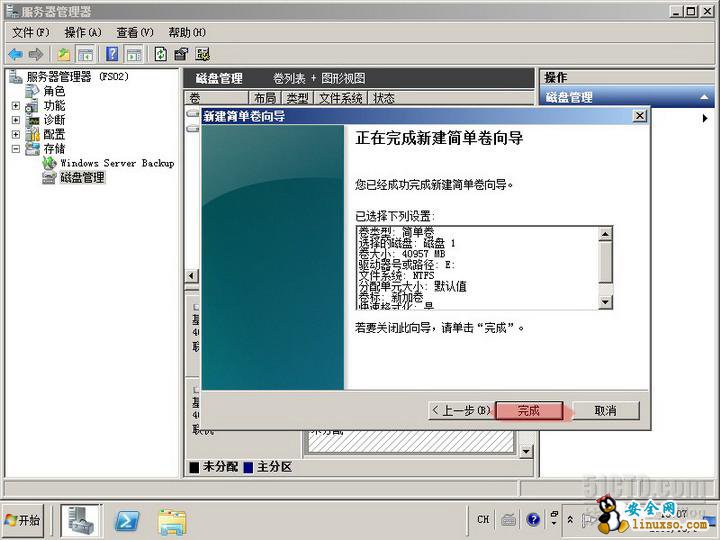Collapse the 存储 tree node

16,149
